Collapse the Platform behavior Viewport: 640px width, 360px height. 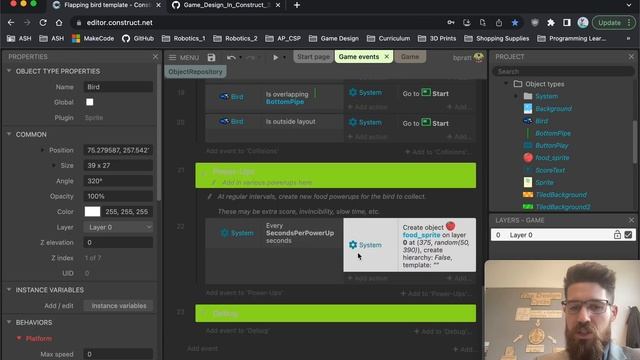[x=18, y=338]
